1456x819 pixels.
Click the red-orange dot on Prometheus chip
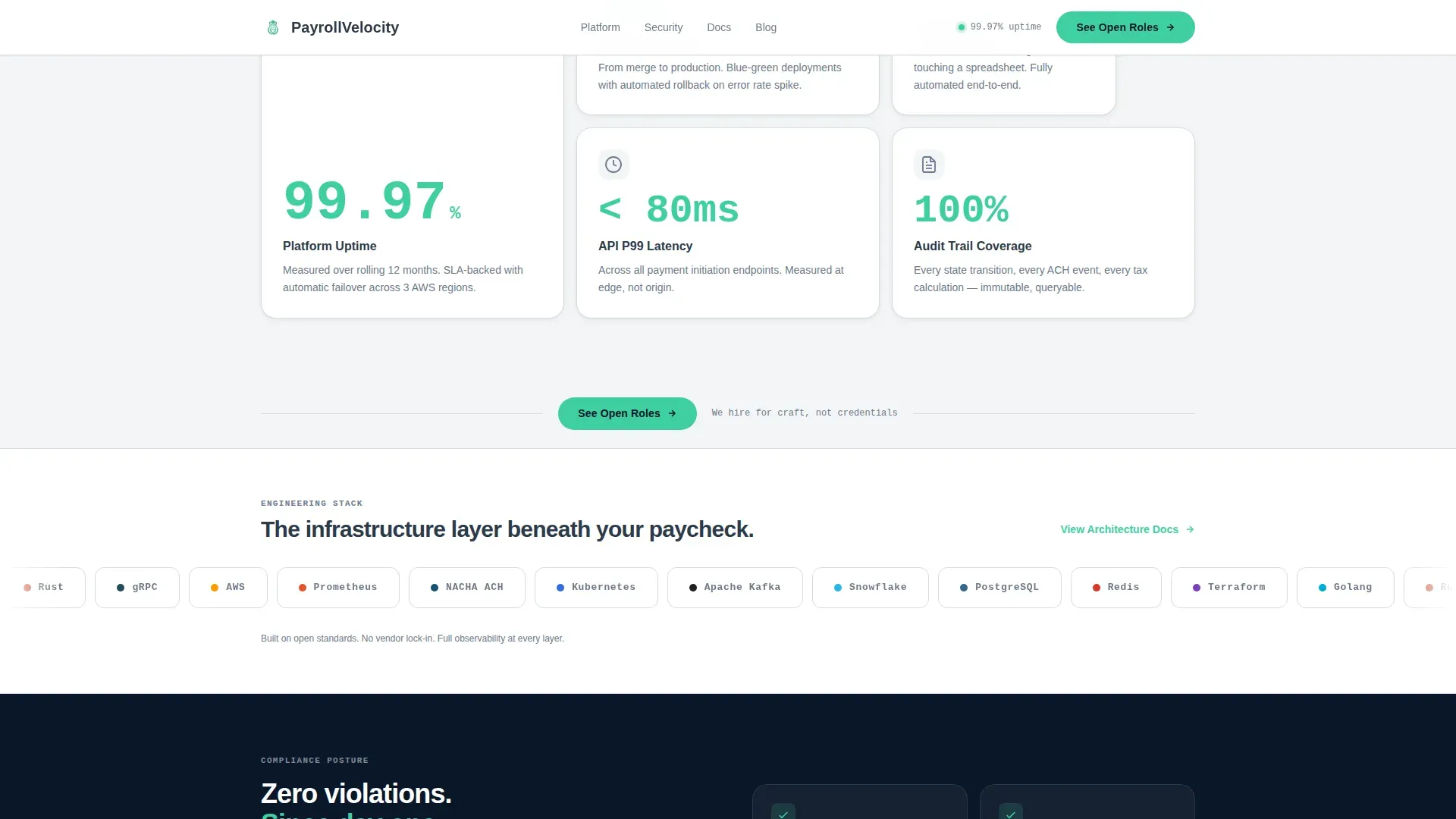click(x=303, y=588)
